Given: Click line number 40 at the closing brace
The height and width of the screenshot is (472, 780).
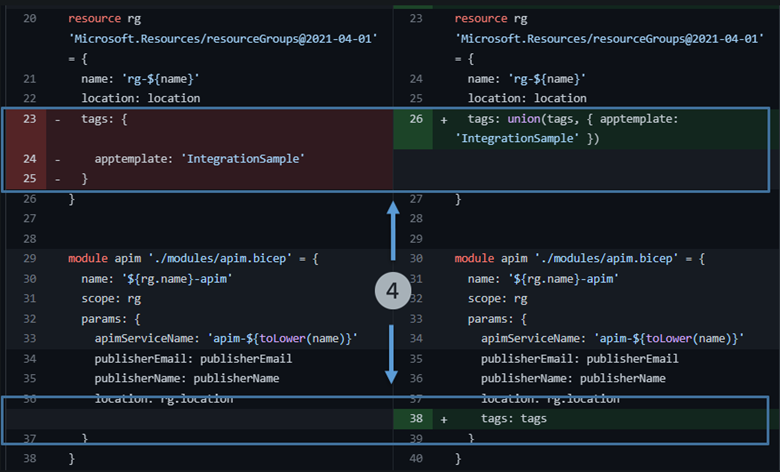Looking at the screenshot, I should click(416, 458).
